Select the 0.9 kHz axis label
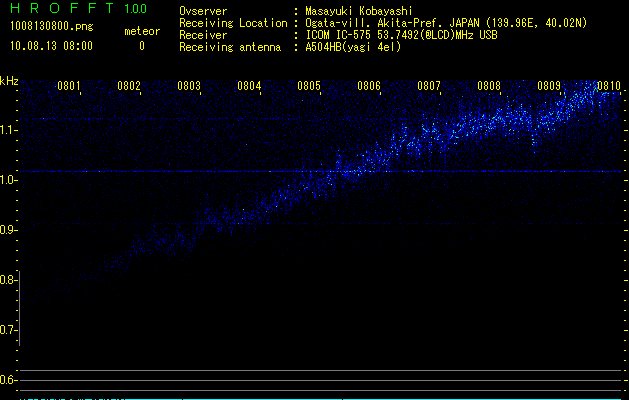The image size is (629, 400). (x=7, y=230)
